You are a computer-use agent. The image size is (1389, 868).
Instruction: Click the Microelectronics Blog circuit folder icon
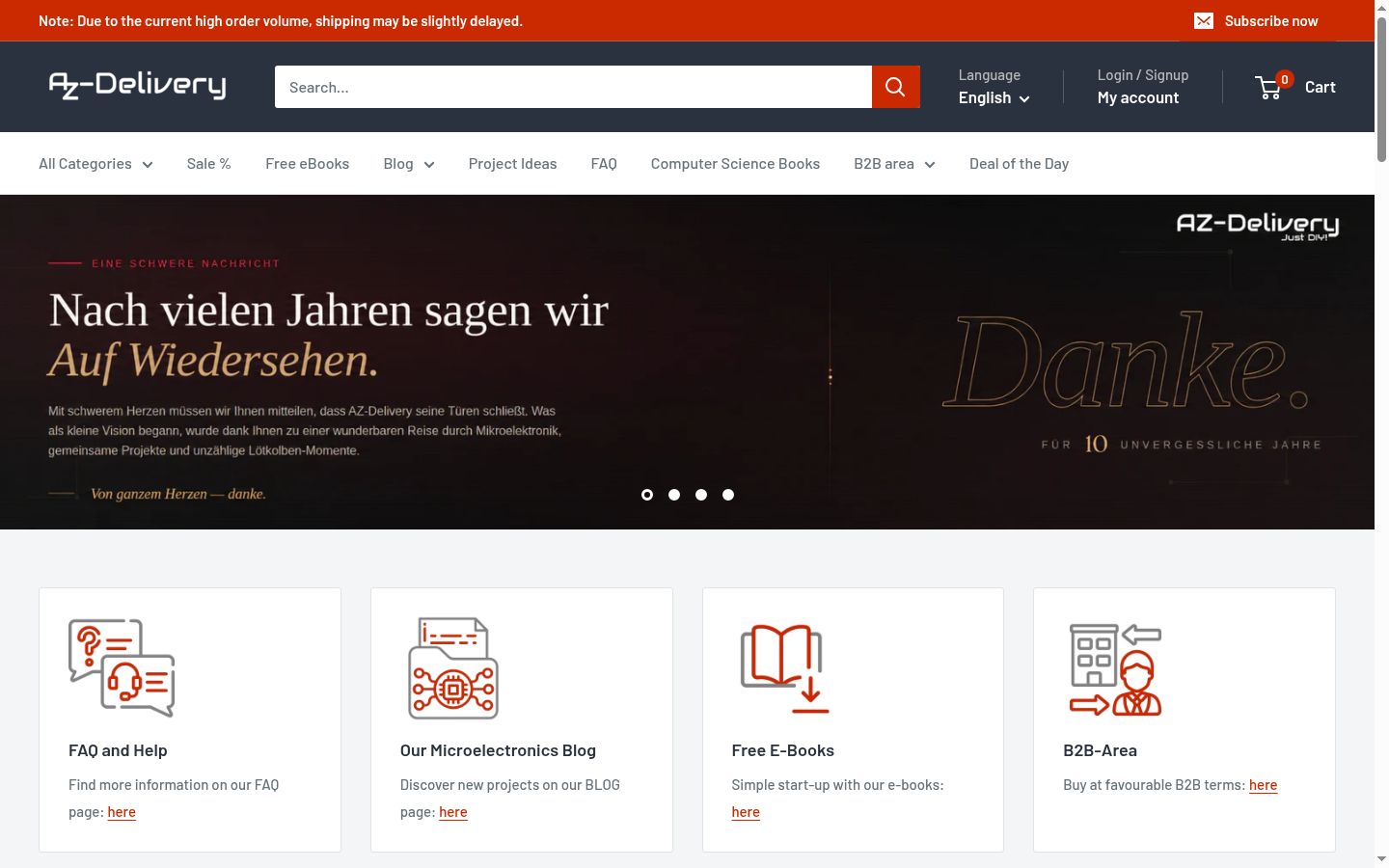pyautogui.click(x=453, y=667)
